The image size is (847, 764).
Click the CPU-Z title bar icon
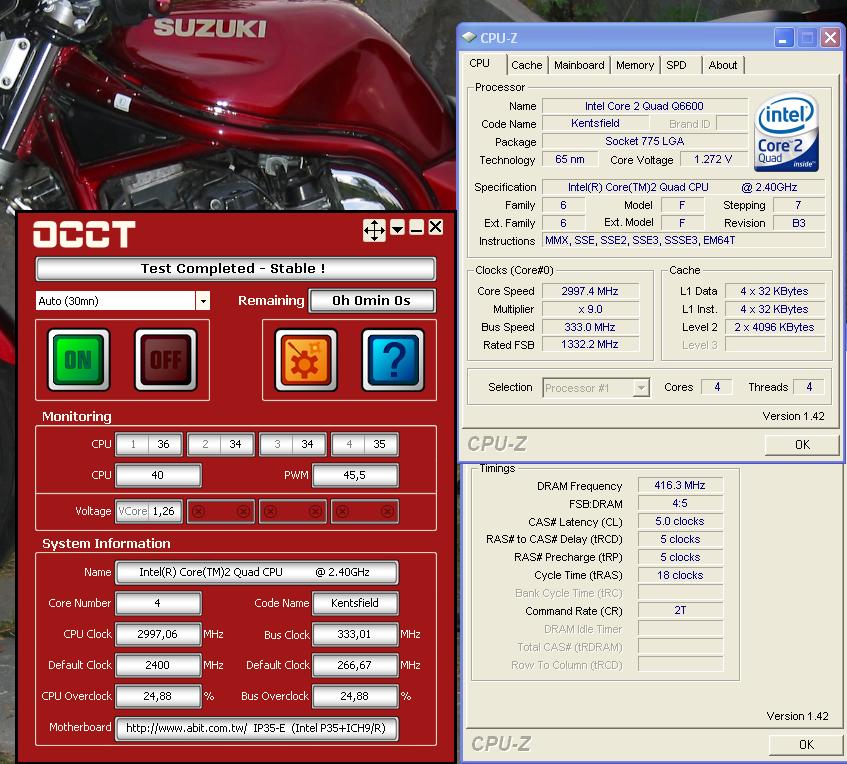(x=469, y=37)
